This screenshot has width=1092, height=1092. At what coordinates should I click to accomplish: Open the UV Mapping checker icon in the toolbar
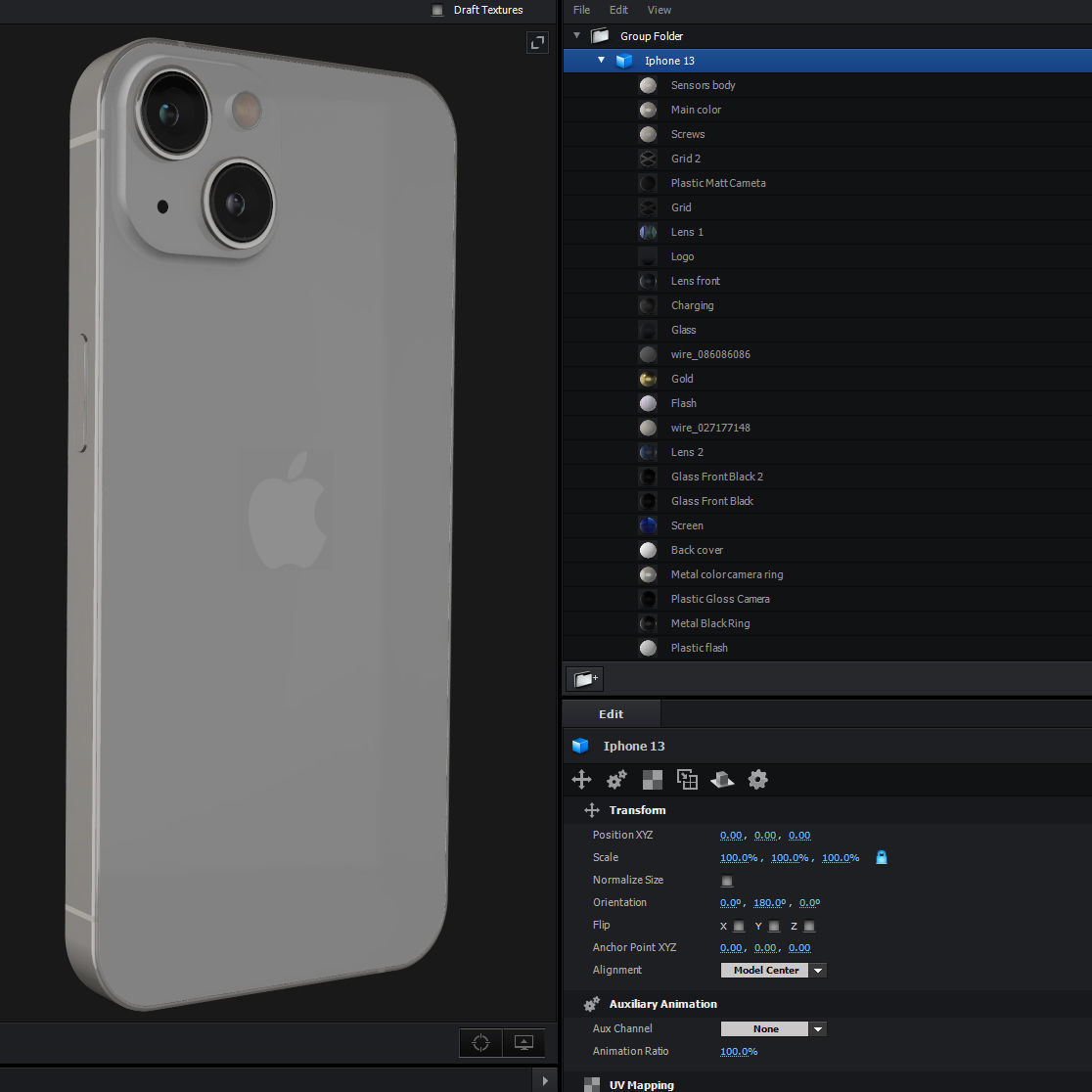pos(652,779)
